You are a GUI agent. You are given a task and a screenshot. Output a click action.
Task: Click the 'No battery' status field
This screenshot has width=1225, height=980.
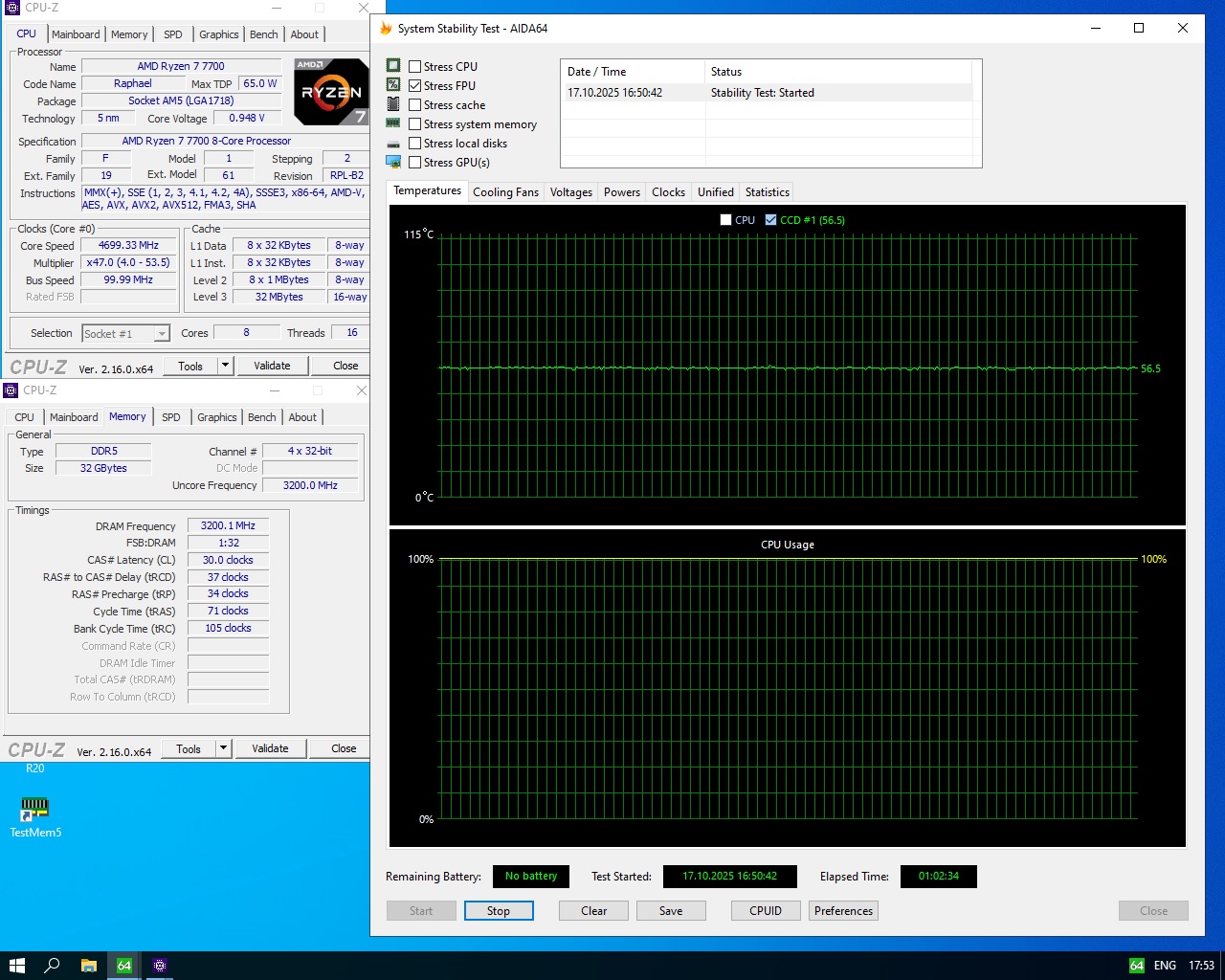click(531, 876)
